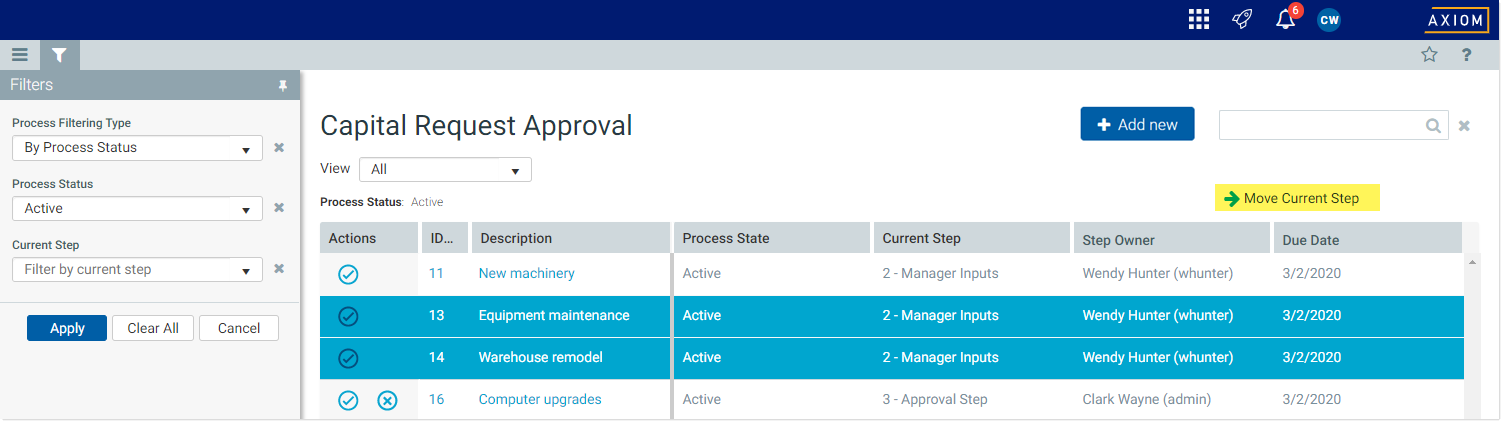Open help question mark icon
This screenshot has width=1503, height=423.
click(1466, 55)
